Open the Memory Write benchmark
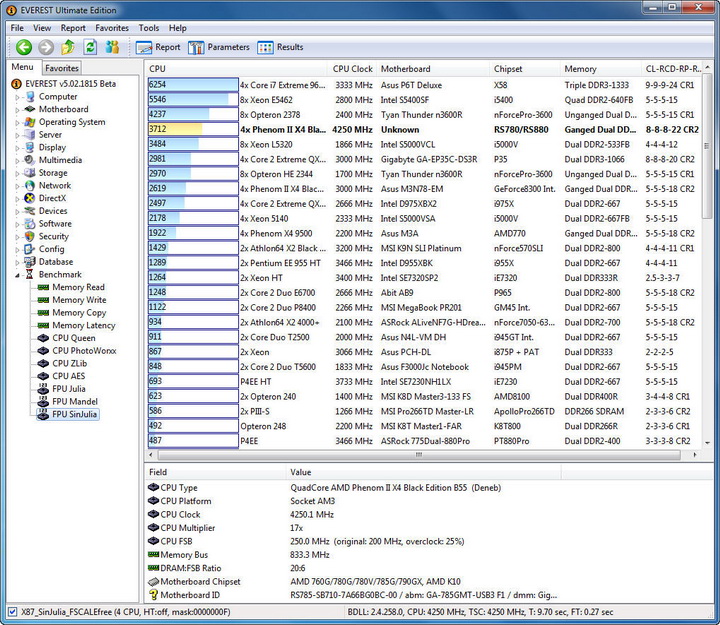Screen dimensions: 720x625 79,300
